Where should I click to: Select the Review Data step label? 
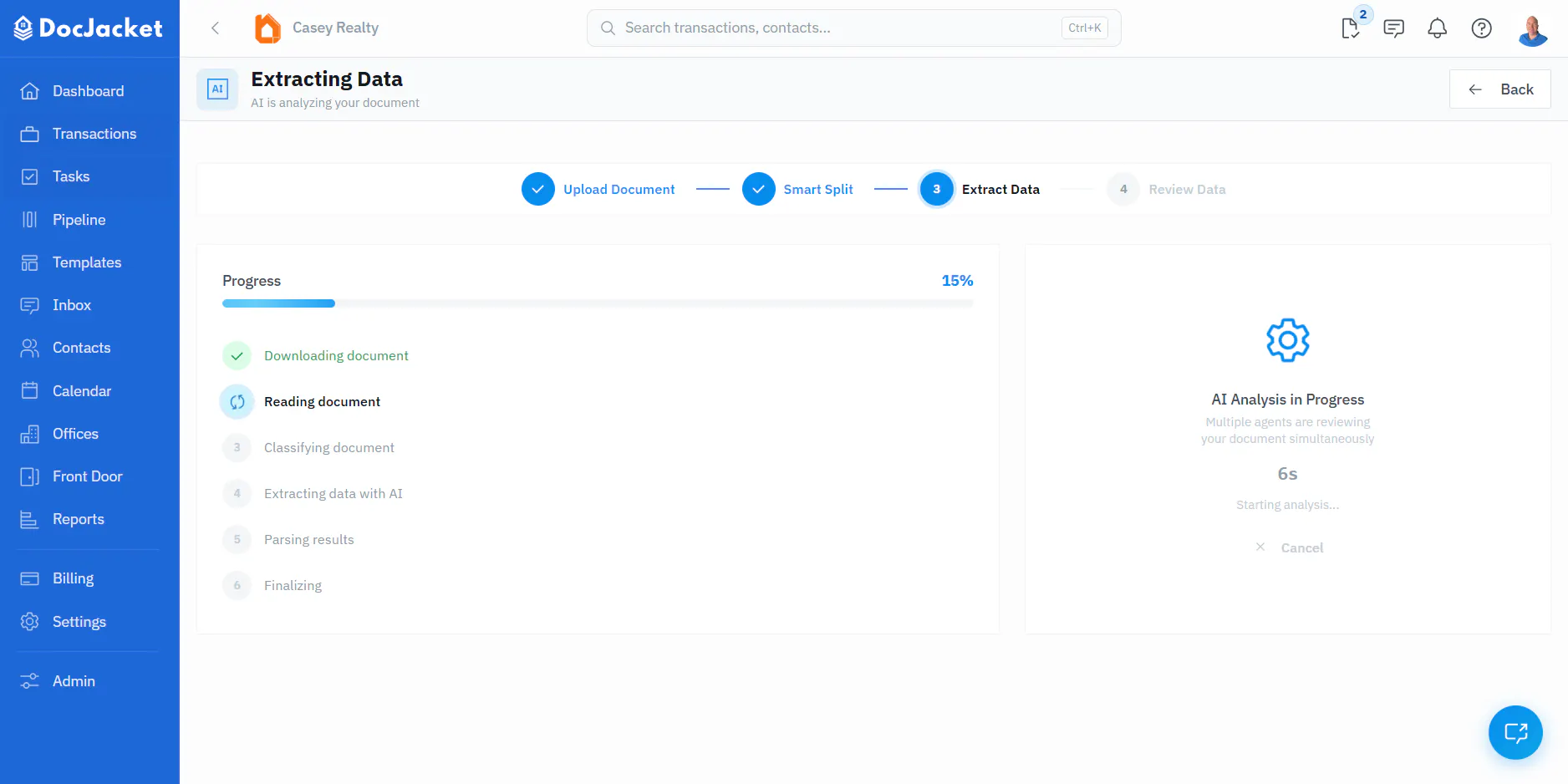(1187, 190)
